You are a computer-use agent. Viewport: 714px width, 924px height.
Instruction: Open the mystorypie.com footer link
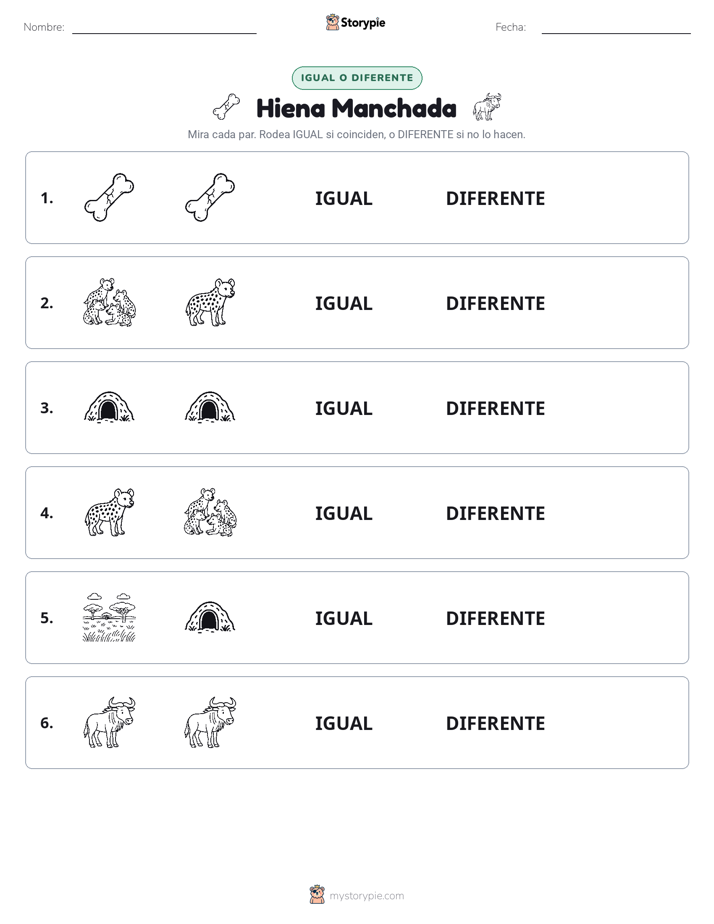356,895
